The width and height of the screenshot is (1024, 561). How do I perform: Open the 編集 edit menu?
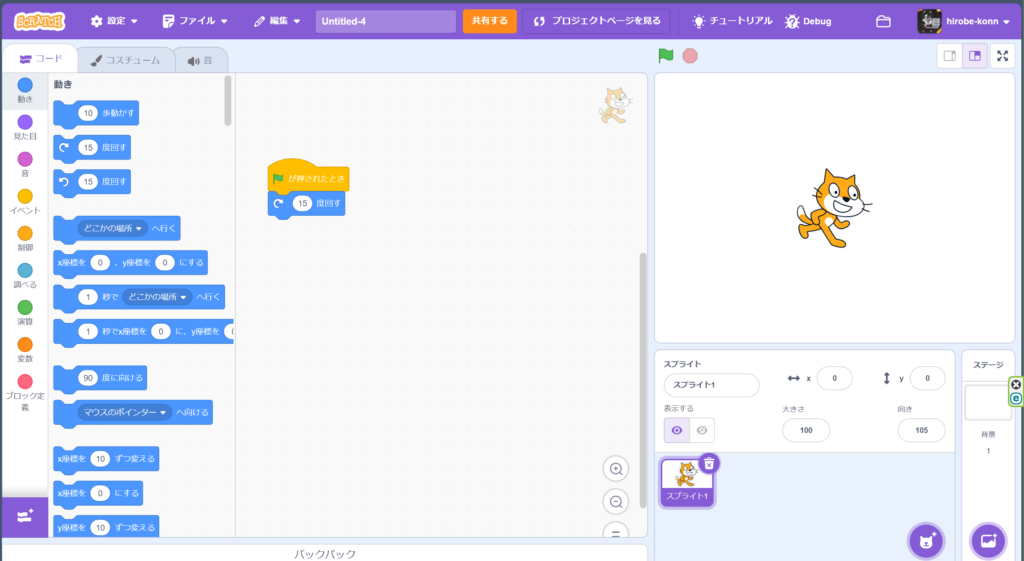(x=277, y=21)
